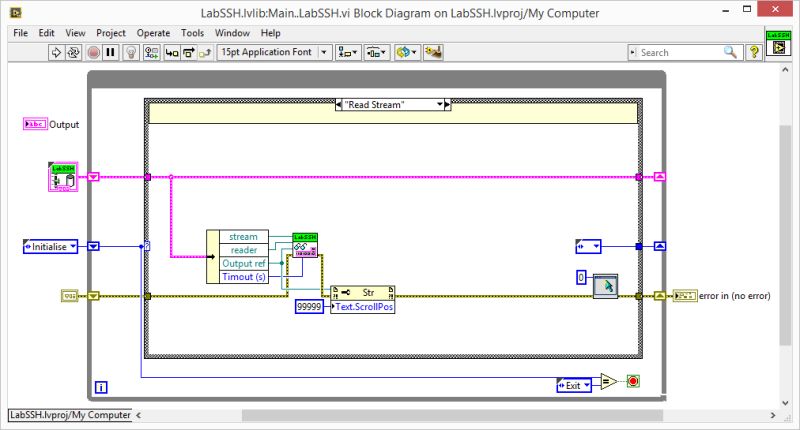Image resolution: width=800 pixels, height=430 pixels.
Task: Show the Context Help window
Action: [754, 52]
